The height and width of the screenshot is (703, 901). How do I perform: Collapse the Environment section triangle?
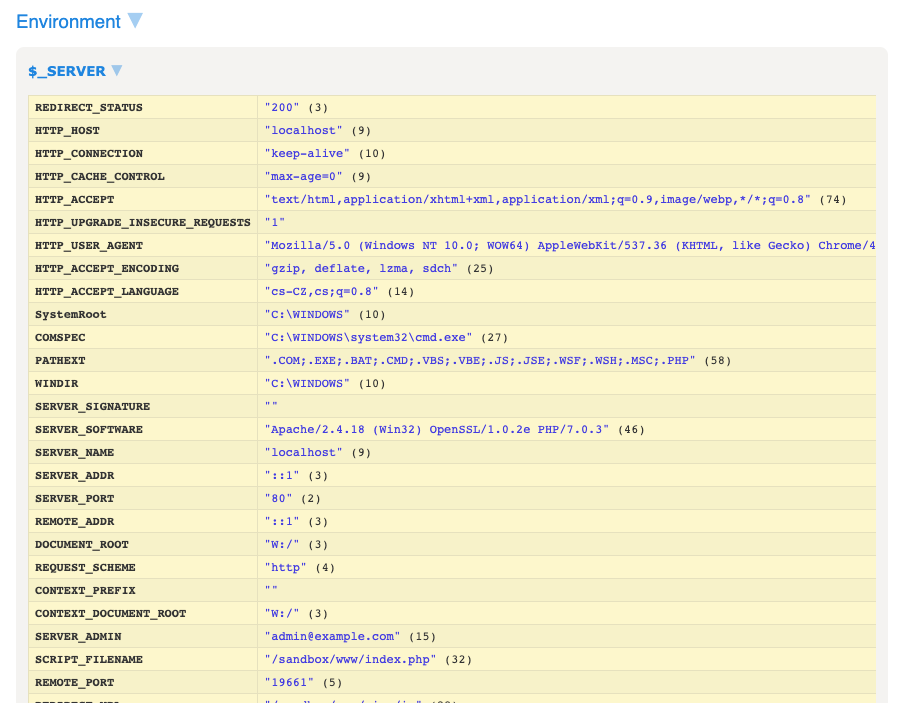(135, 20)
